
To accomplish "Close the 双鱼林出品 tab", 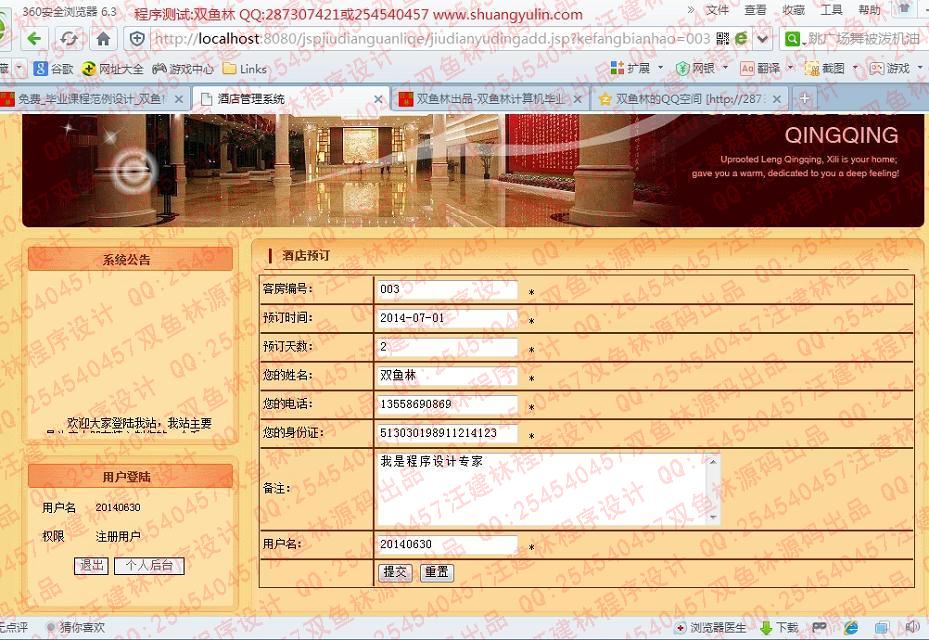I will (578, 99).
